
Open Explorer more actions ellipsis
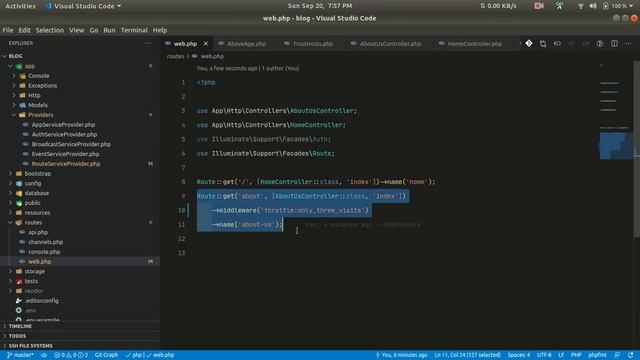point(149,43)
